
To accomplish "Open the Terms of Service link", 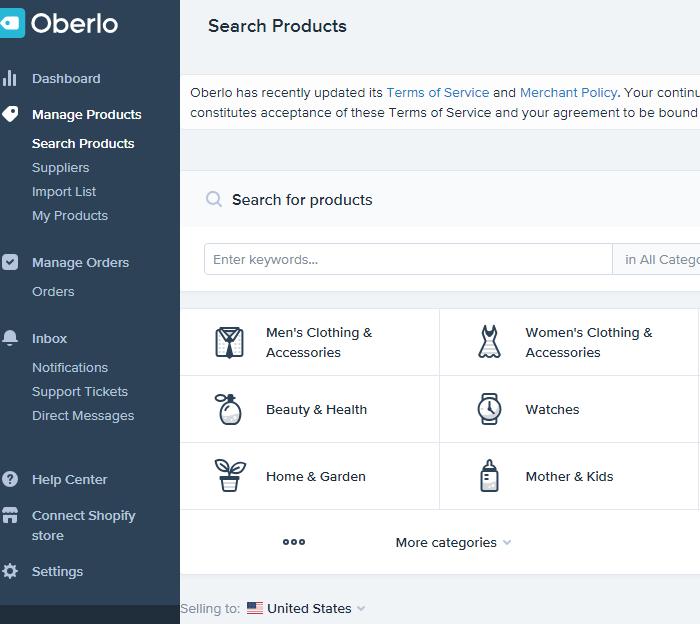I will coord(437,92).
